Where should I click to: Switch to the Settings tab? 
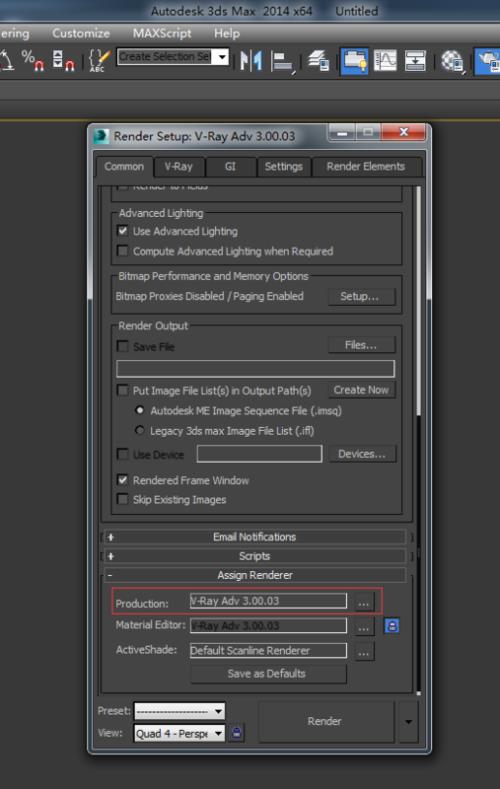[284, 167]
